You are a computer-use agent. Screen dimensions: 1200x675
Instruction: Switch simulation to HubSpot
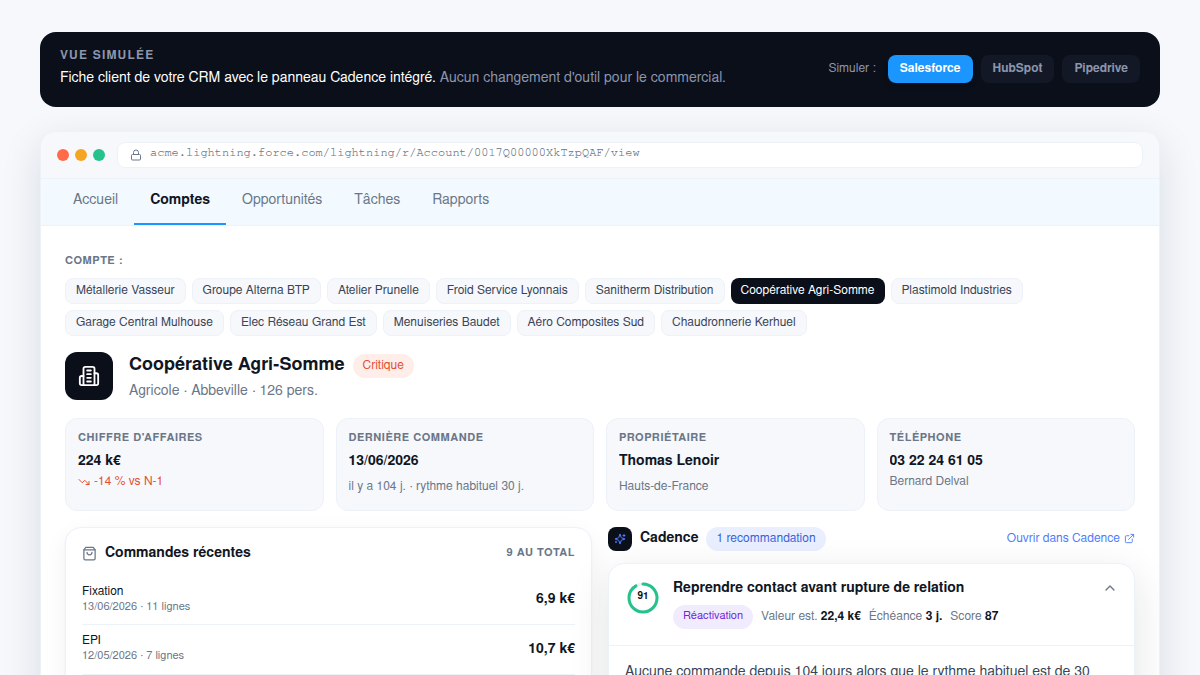click(x=1017, y=69)
